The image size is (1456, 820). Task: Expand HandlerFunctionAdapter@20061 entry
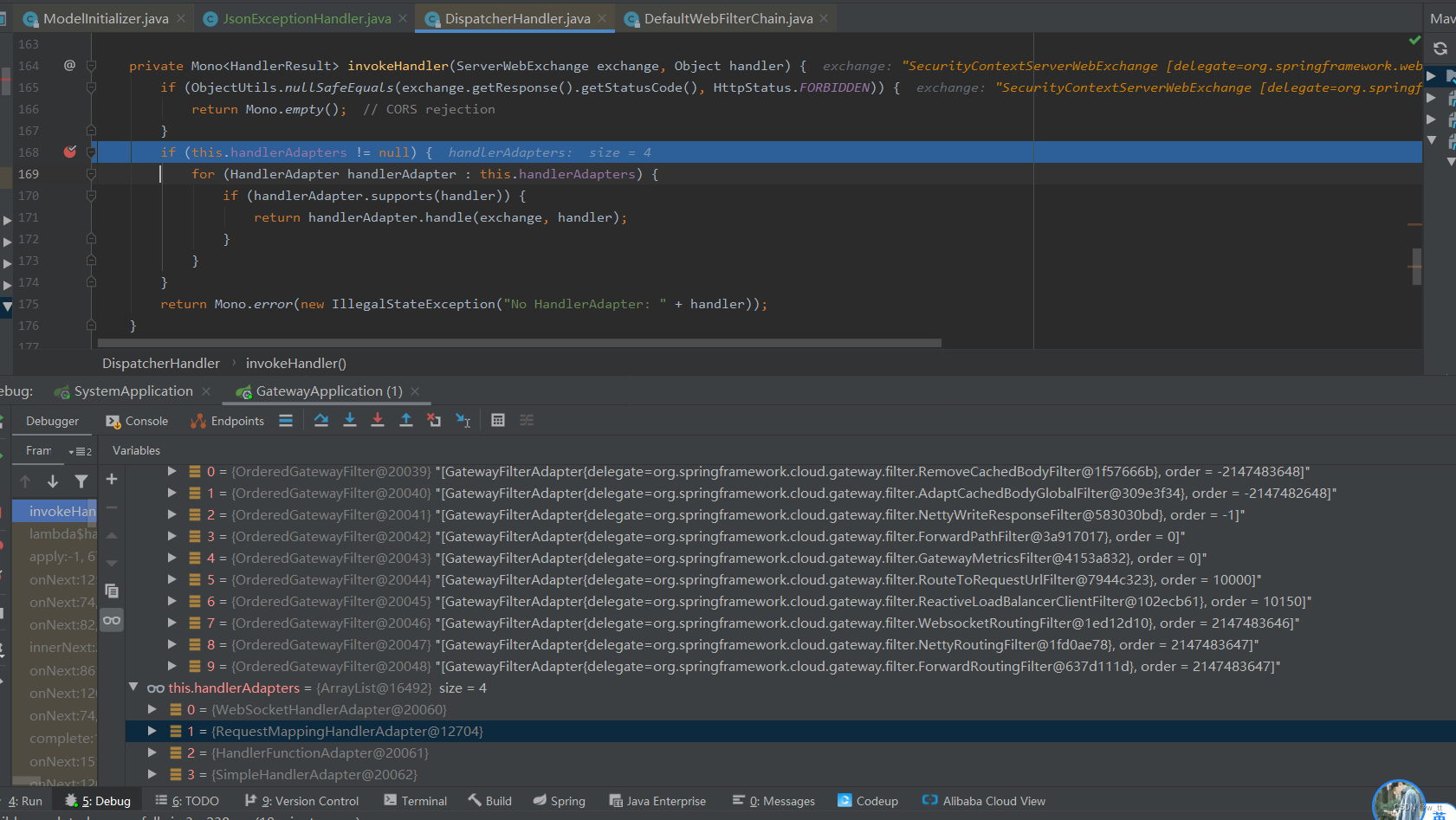click(x=152, y=752)
